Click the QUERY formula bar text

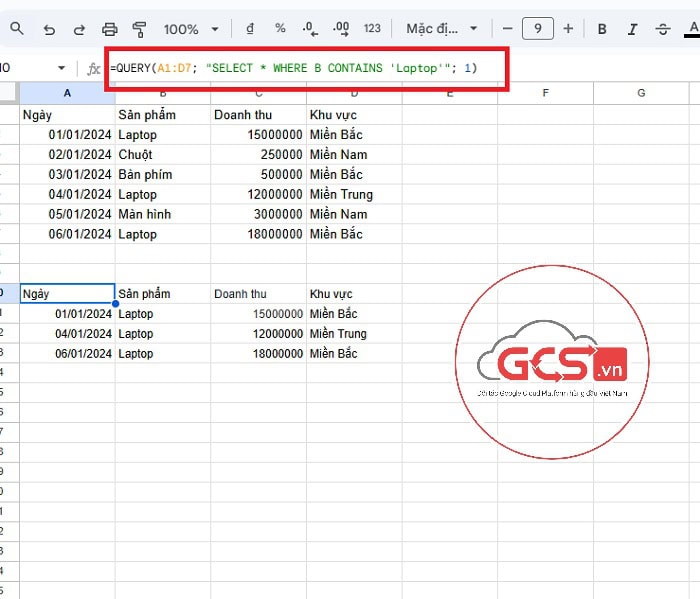click(295, 68)
